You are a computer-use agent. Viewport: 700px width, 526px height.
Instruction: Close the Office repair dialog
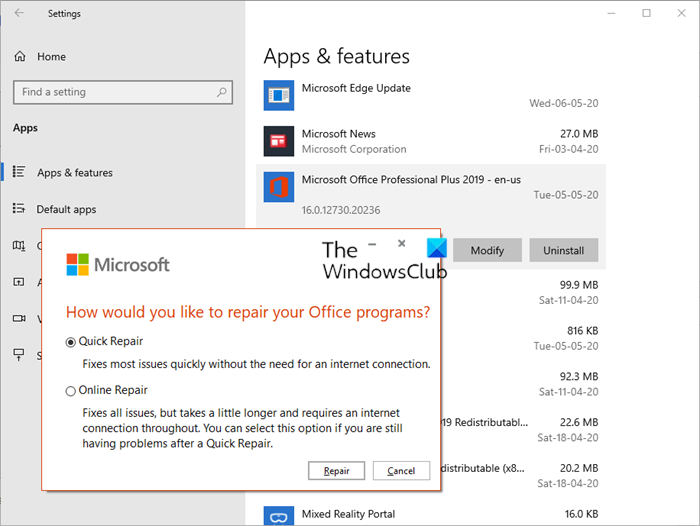[401, 243]
